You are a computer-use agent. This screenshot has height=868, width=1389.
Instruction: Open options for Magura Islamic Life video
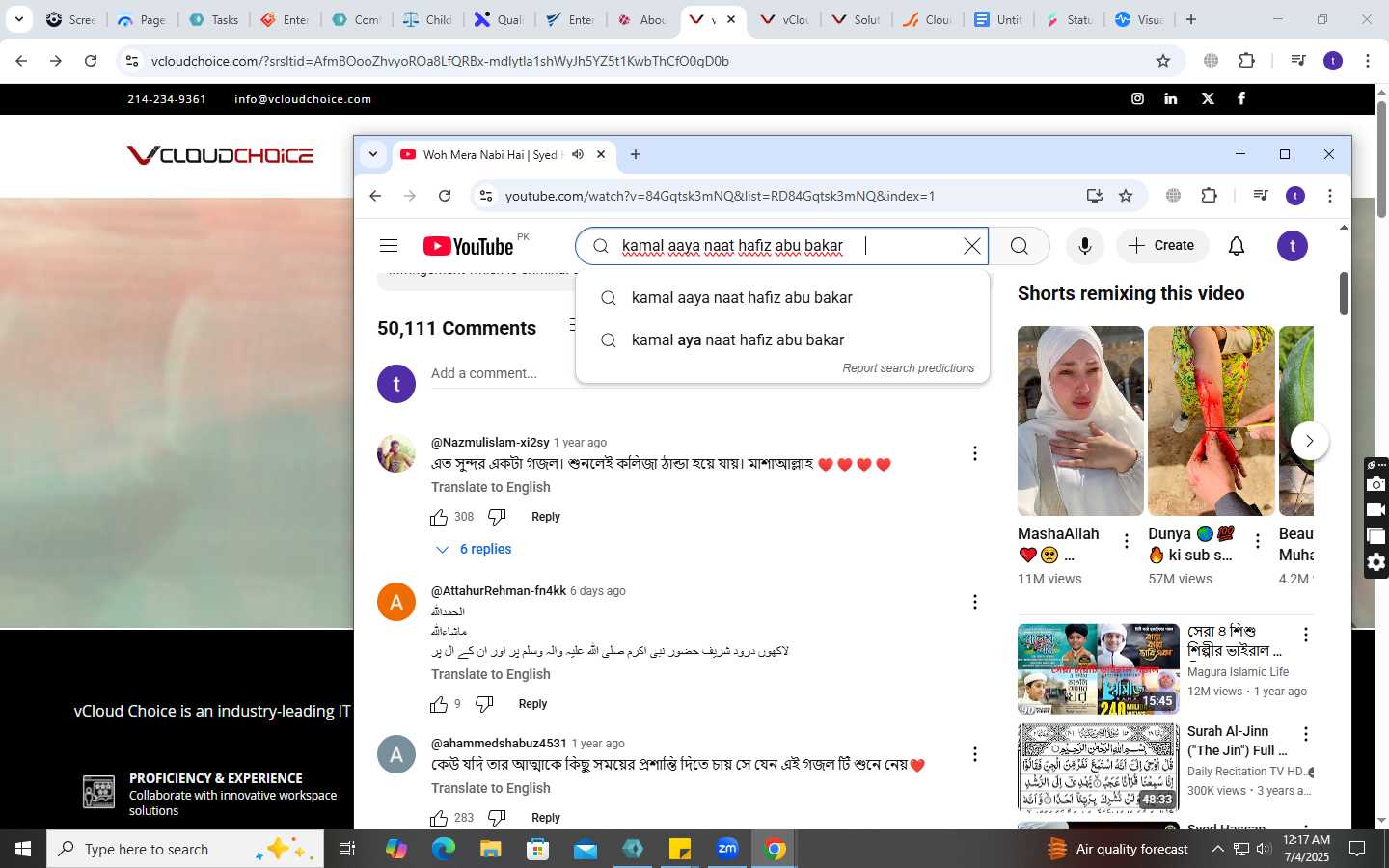[1306, 635]
